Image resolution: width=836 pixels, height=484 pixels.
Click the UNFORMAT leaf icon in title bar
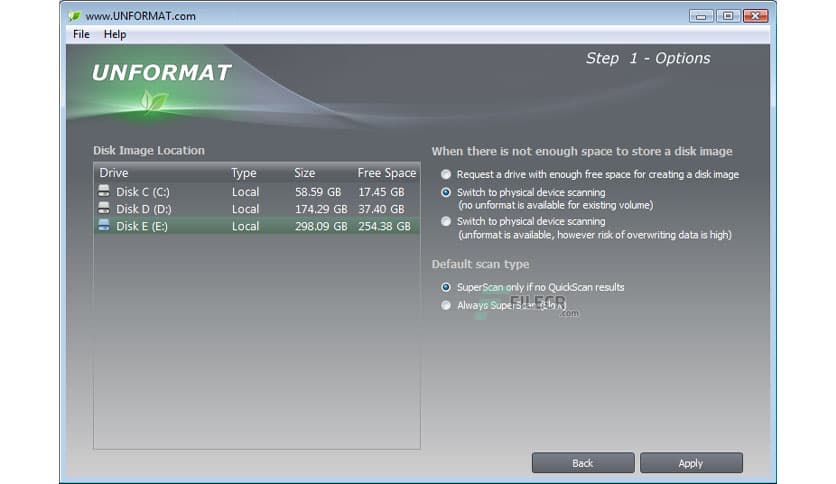[x=74, y=16]
